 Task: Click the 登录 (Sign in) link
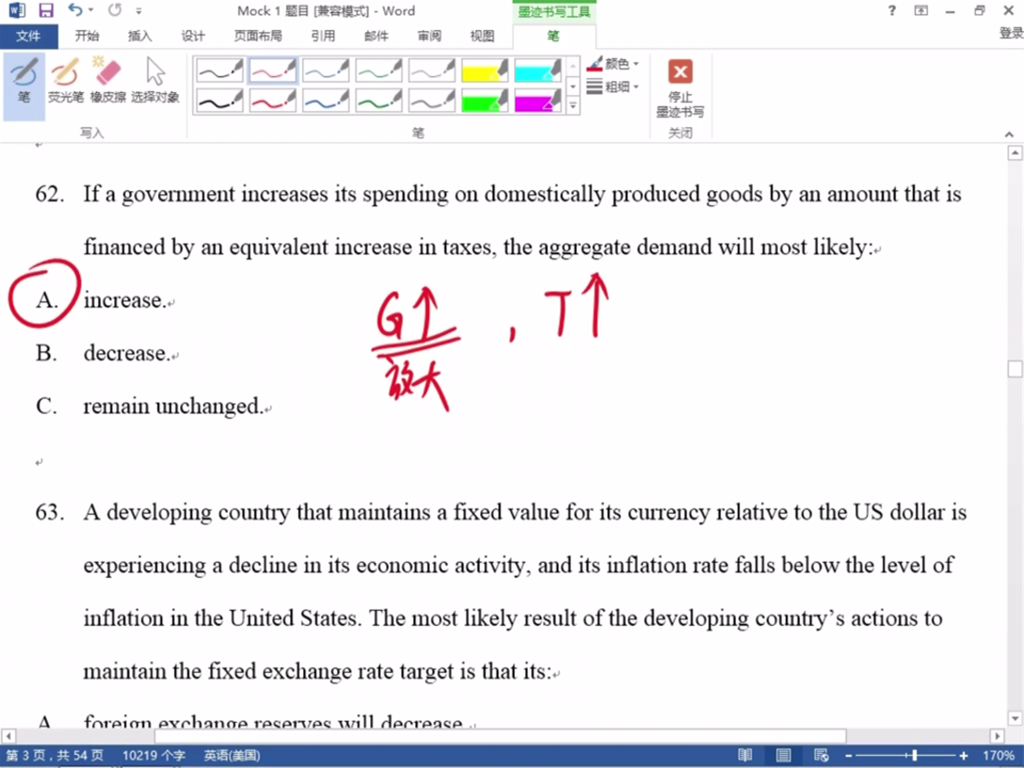[1010, 33]
